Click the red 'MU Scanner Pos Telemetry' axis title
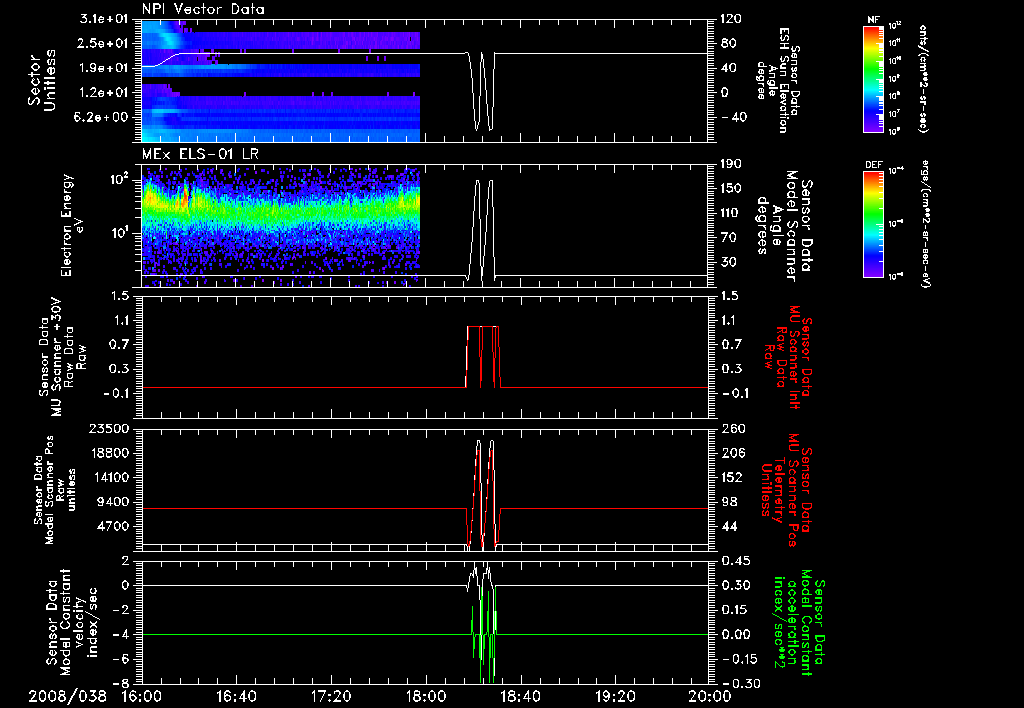The width and height of the screenshot is (1024, 708). 786,490
